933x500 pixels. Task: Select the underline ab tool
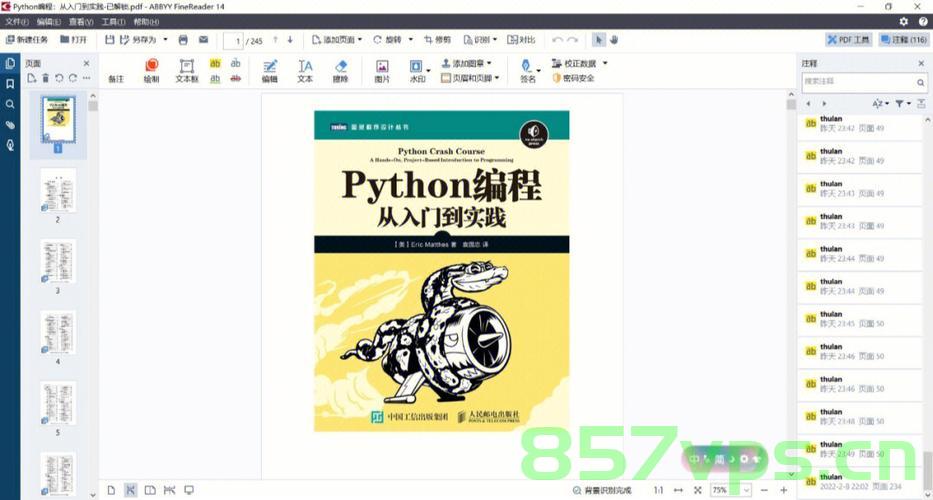[x=215, y=79]
